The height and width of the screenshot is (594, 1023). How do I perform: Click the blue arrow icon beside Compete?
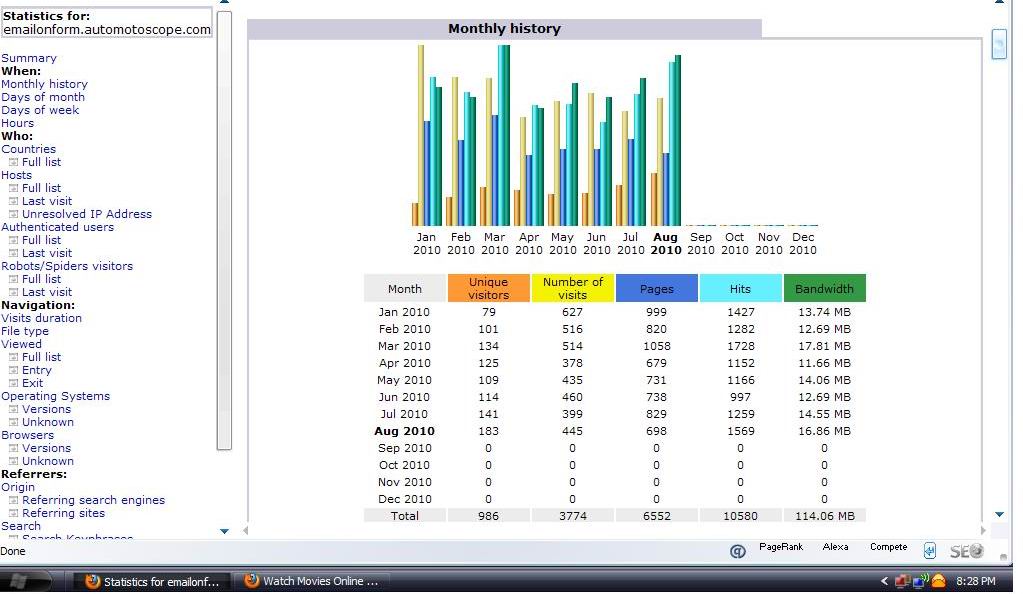tap(930, 552)
